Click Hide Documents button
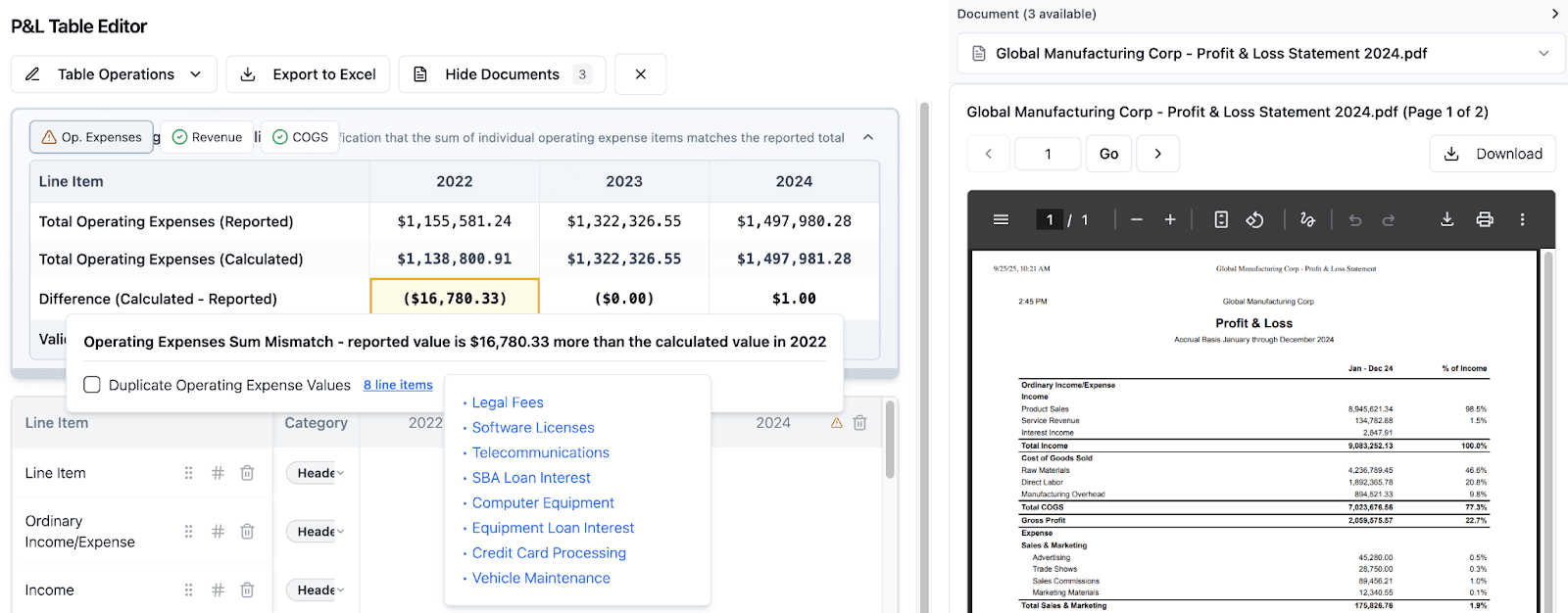Screen dimensions: 1568x613 (x=502, y=74)
